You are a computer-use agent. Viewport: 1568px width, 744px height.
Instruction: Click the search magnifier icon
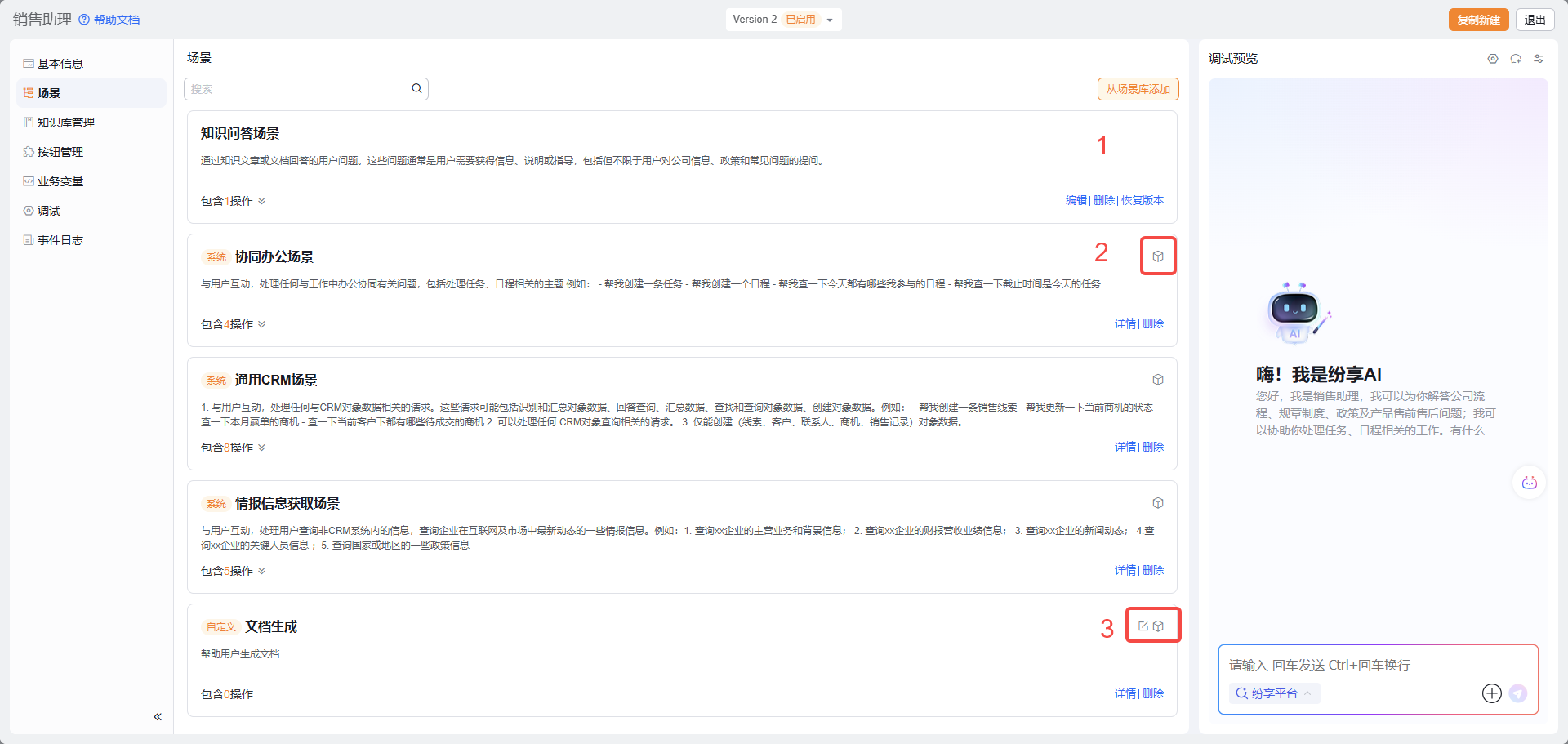pyautogui.click(x=416, y=88)
